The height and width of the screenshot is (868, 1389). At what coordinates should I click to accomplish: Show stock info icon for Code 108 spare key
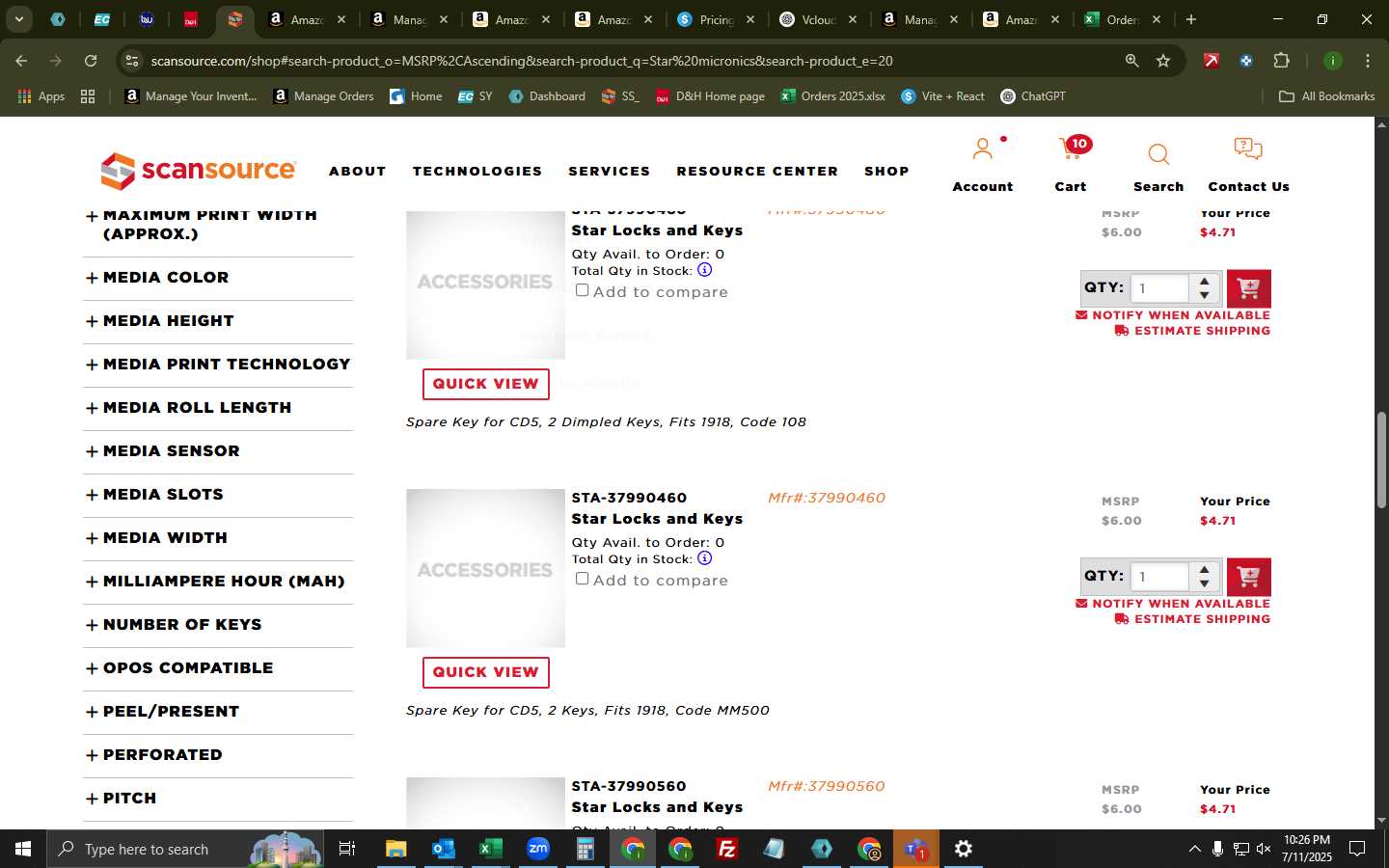[704, 270]
